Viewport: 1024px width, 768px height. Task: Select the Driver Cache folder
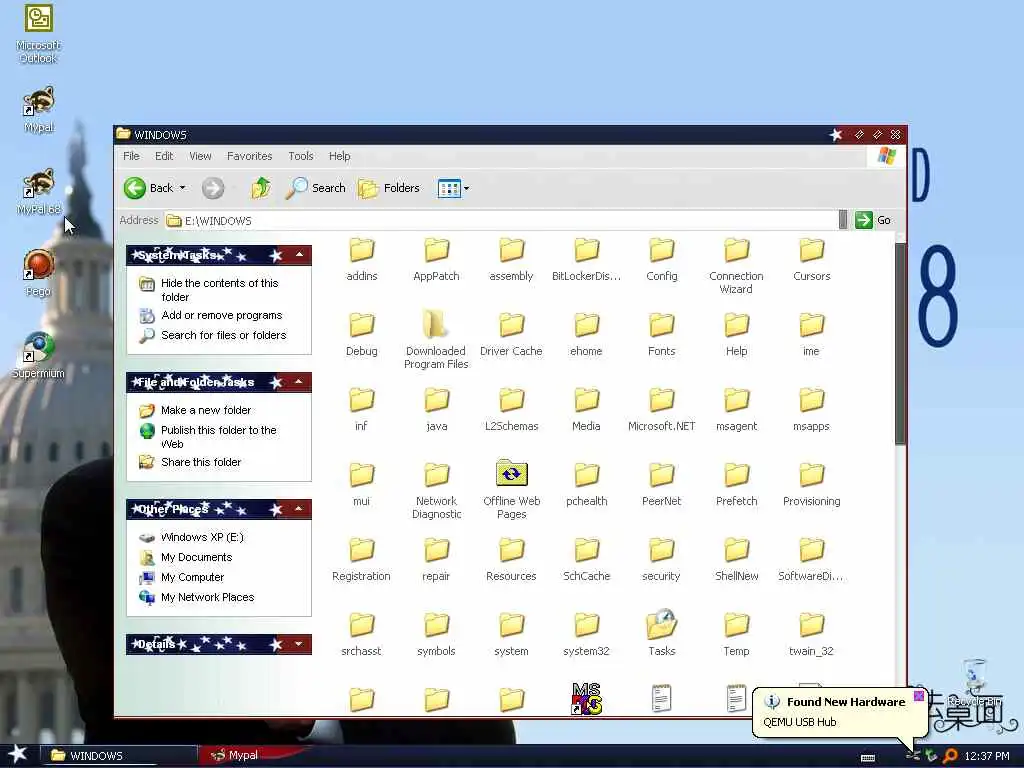point(511,334)
